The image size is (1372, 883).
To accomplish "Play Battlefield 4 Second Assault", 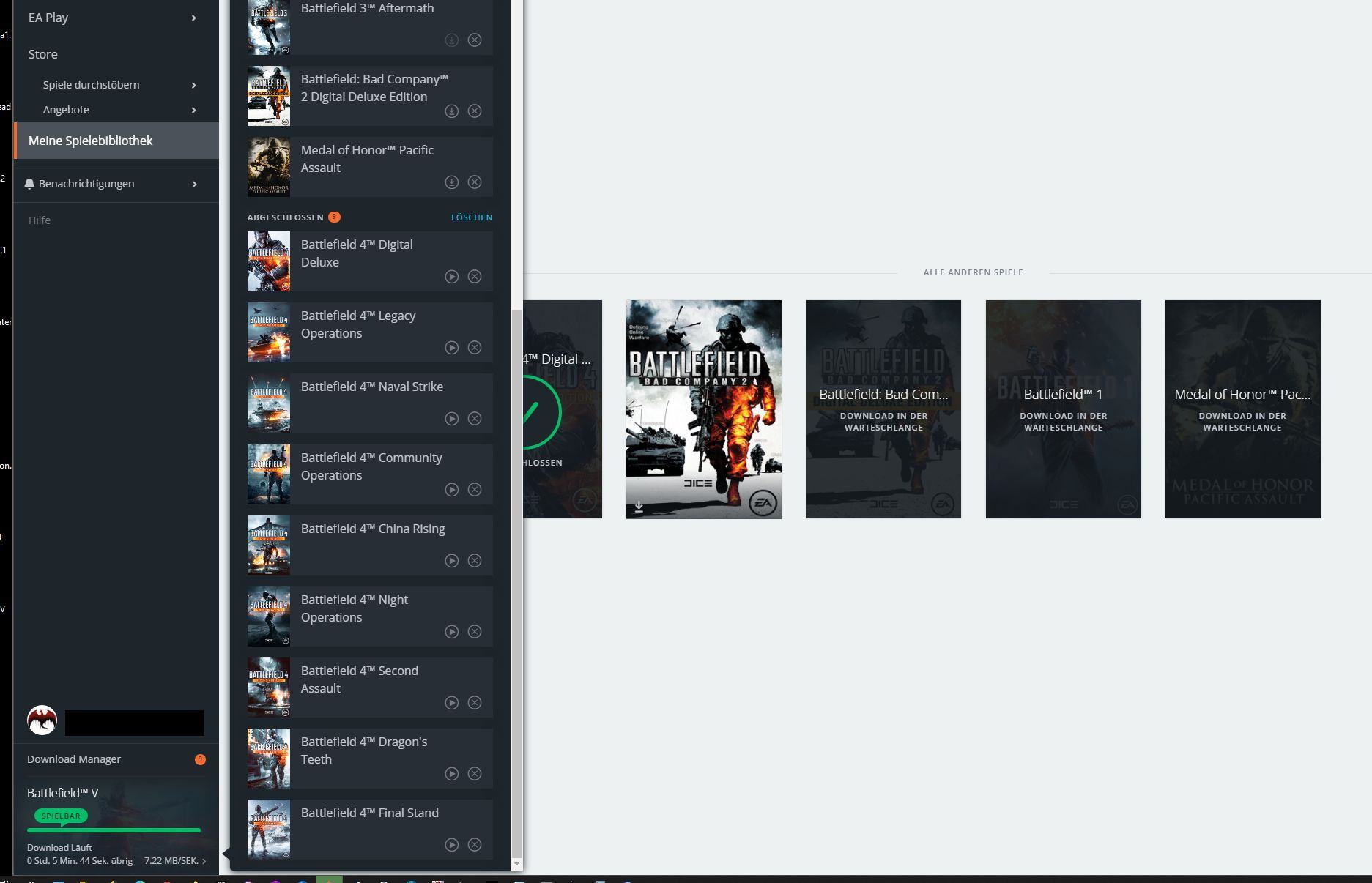I will point(452,702).
